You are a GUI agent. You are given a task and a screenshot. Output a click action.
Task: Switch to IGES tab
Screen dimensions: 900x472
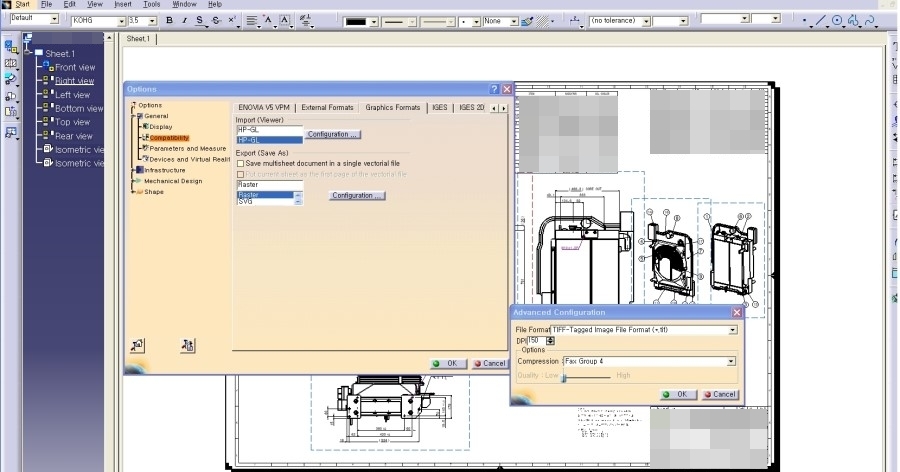click(440, 107)
